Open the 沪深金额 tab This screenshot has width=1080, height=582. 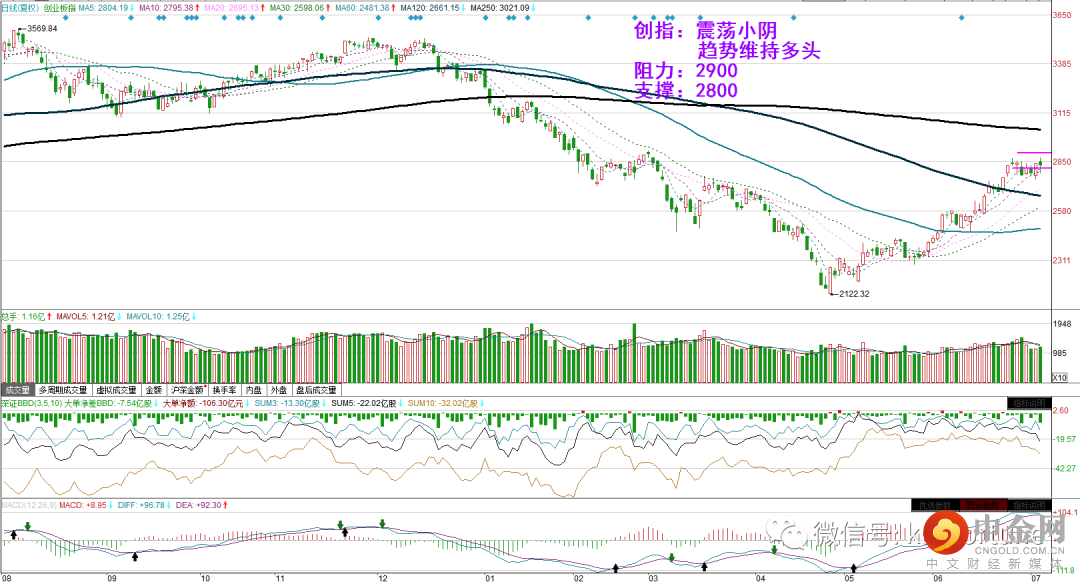click(187, 390)
